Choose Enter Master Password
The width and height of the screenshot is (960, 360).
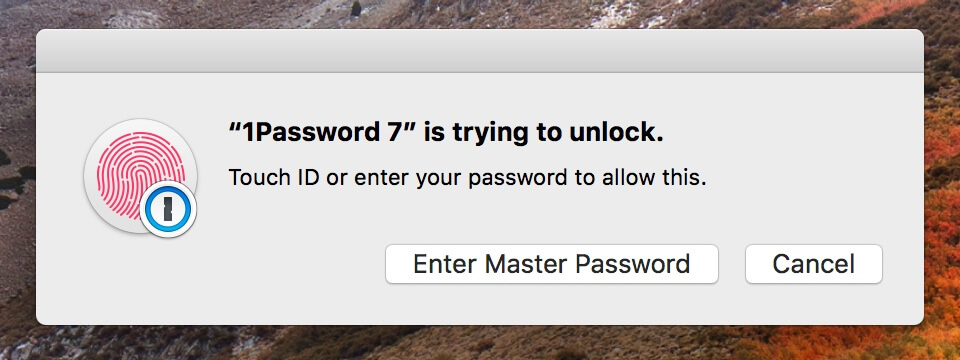[552, 264]
